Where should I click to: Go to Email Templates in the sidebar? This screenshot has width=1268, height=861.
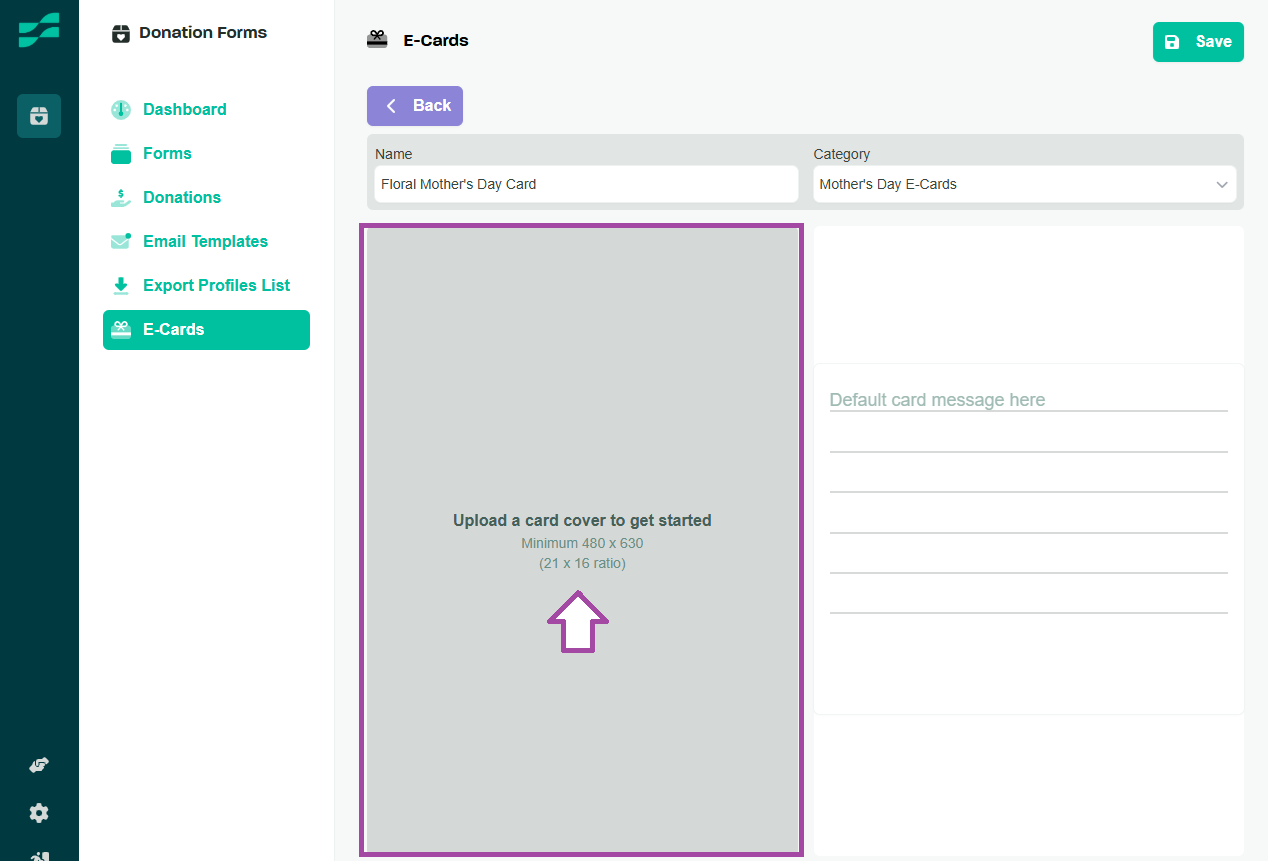tap(205, 242)
